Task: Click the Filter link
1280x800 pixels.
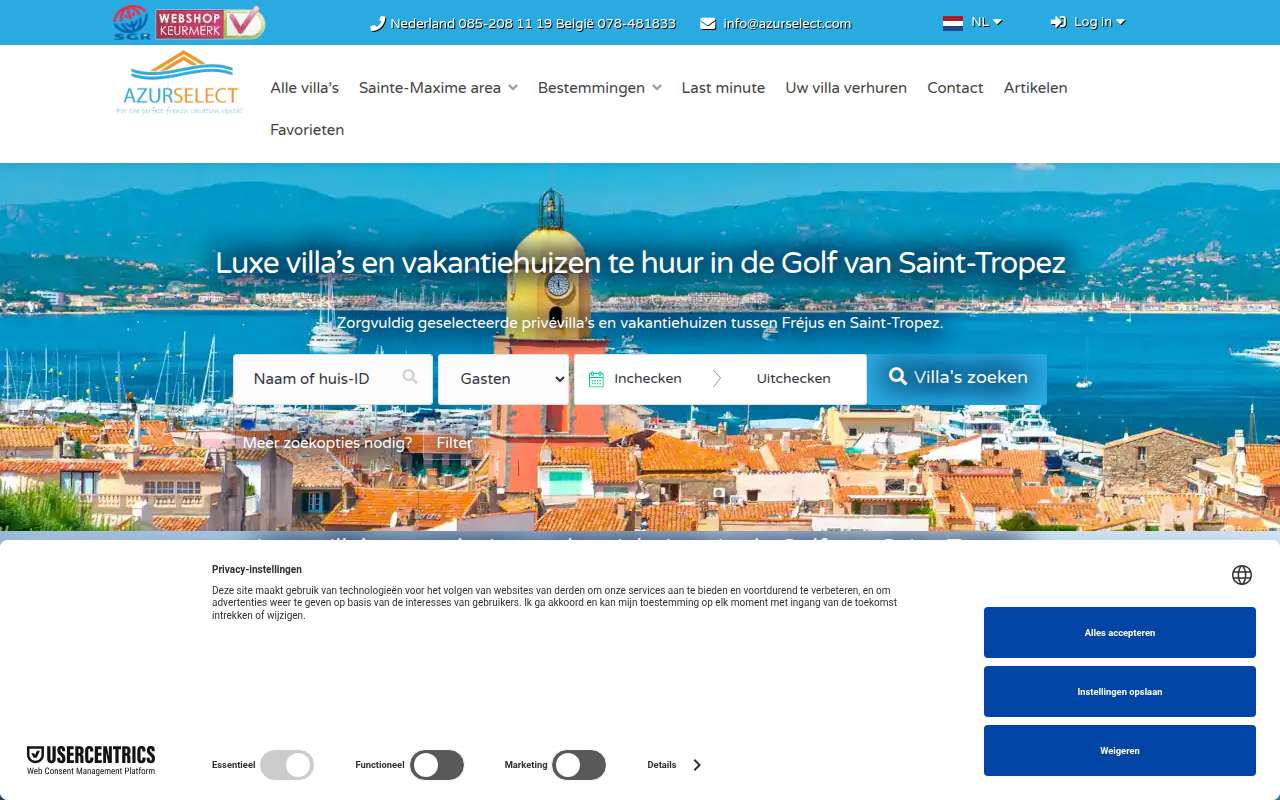Action: pos(454,443)
